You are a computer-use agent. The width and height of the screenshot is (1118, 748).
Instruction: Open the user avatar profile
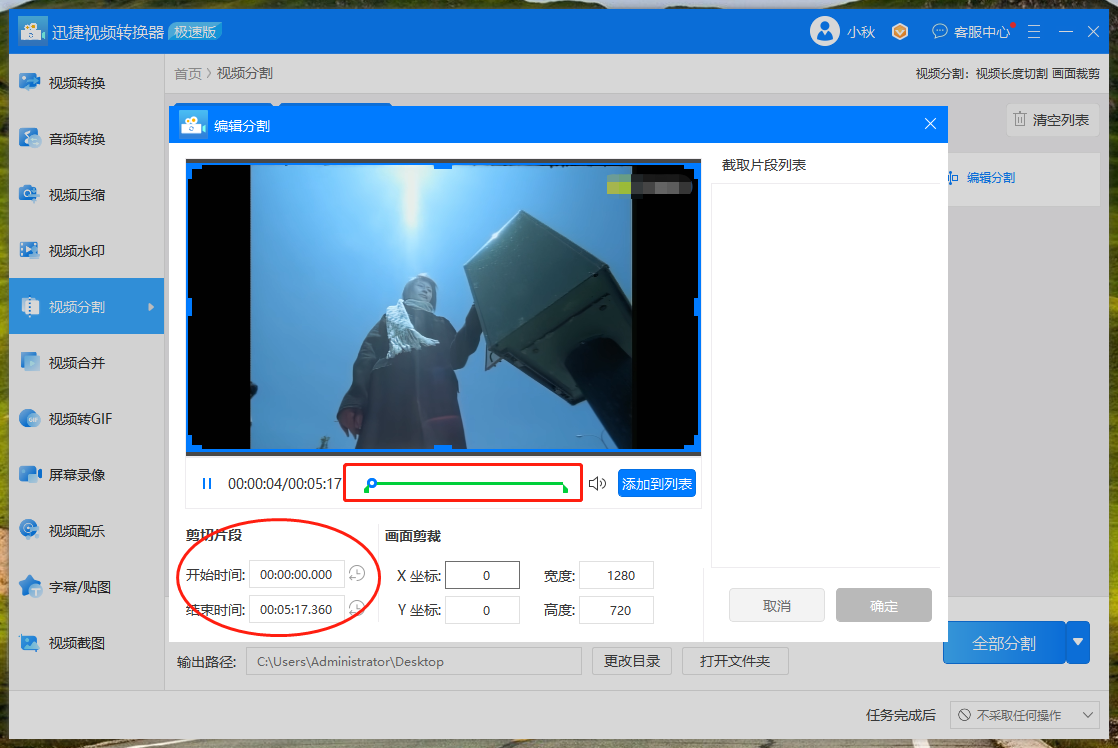pyautogui.click(x=824, y=32)
